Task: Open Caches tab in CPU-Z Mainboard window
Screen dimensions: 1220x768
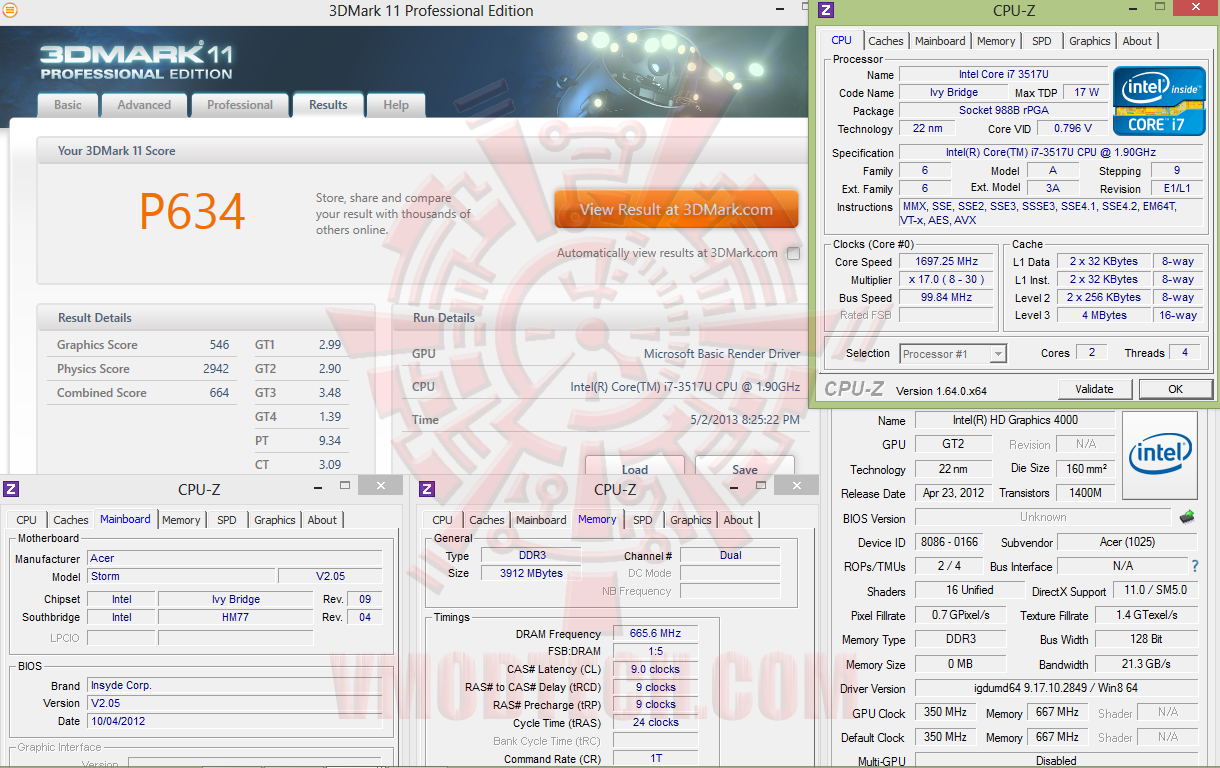Action: pyautogui.click(x=71, y=520)
